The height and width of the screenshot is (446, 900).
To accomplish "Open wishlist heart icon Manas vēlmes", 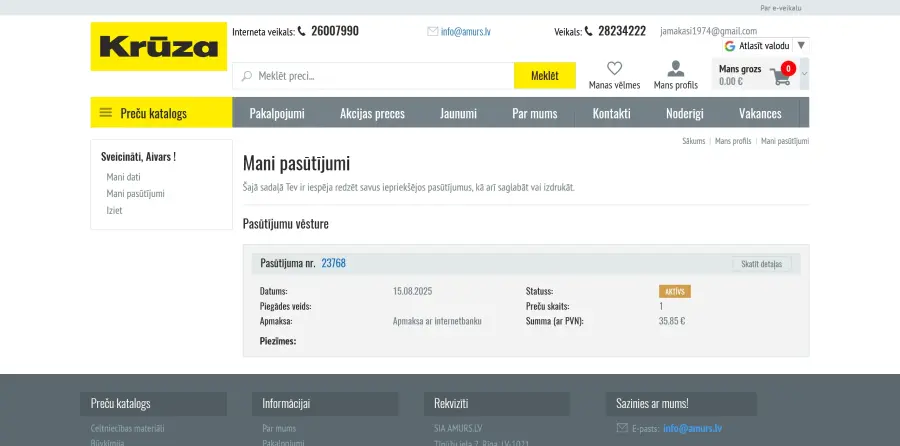I will [x=614, y=69].
